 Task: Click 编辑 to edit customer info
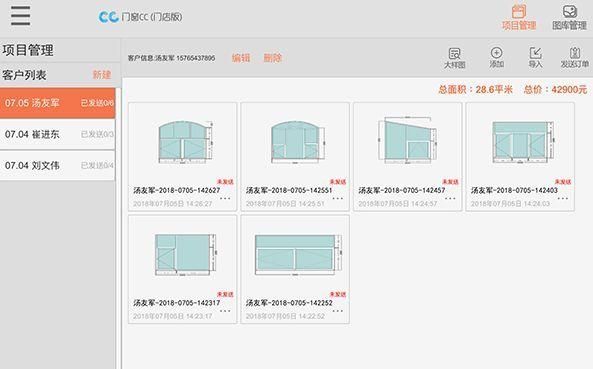point(241,58)
